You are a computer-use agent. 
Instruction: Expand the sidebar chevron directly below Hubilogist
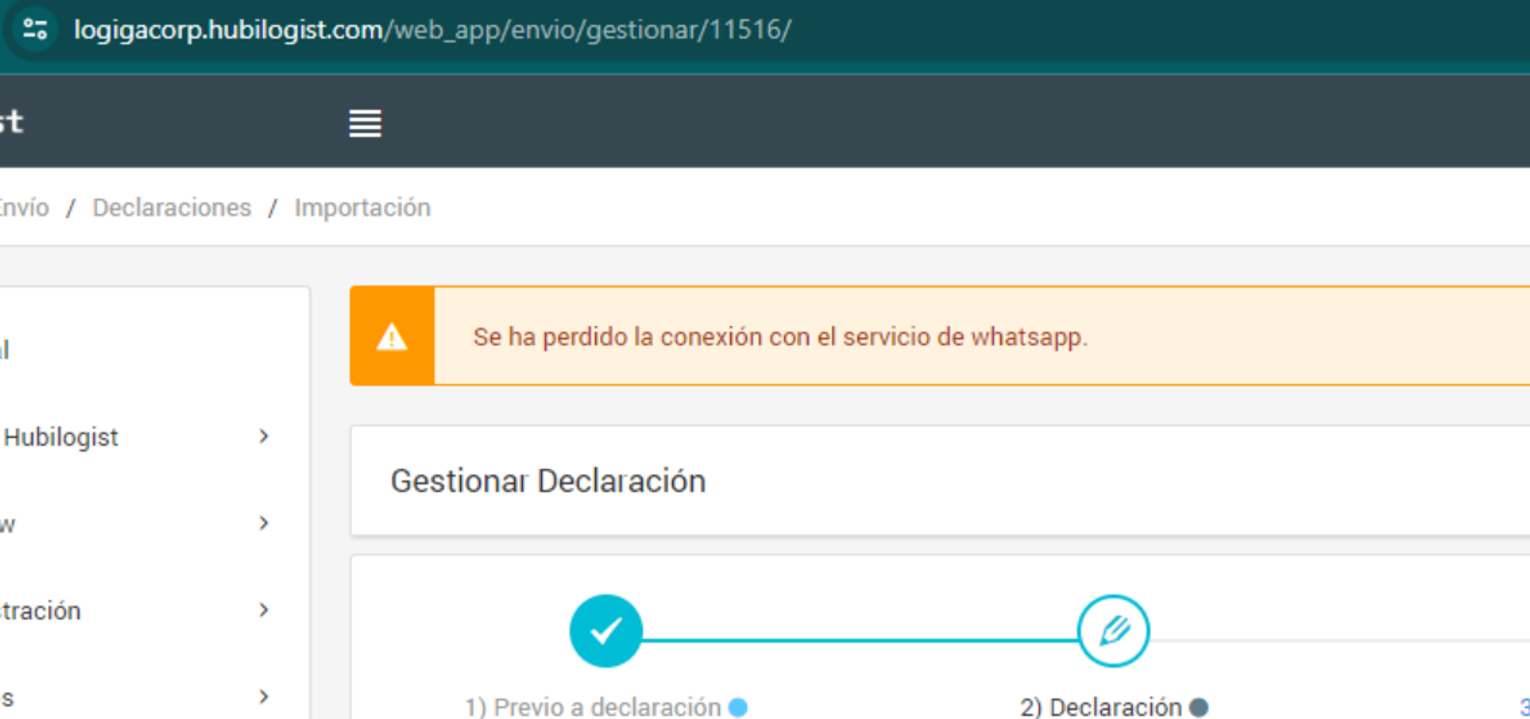(x=264, y=523)
